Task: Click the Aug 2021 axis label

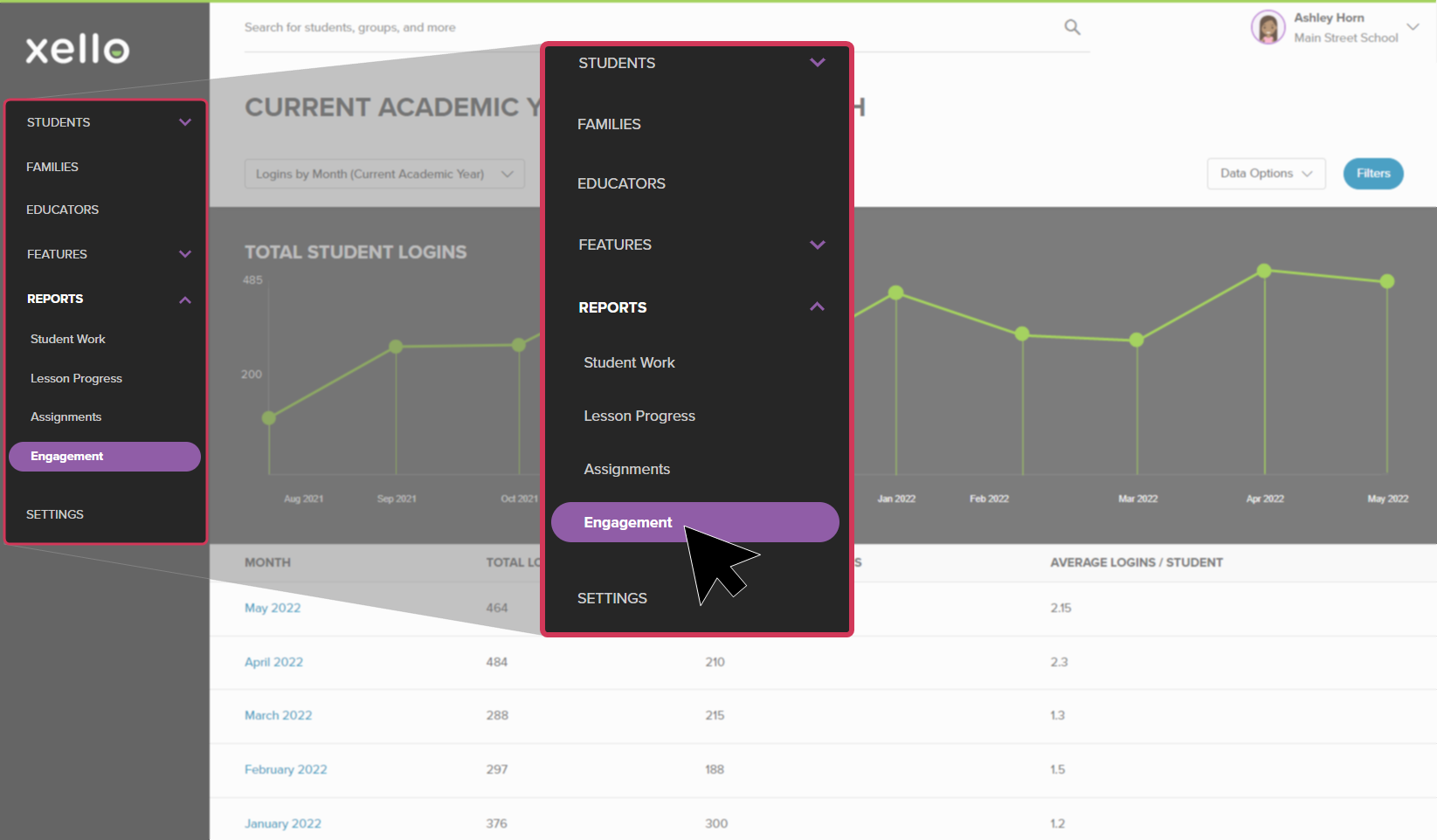Action: click(x=303, y=499)
